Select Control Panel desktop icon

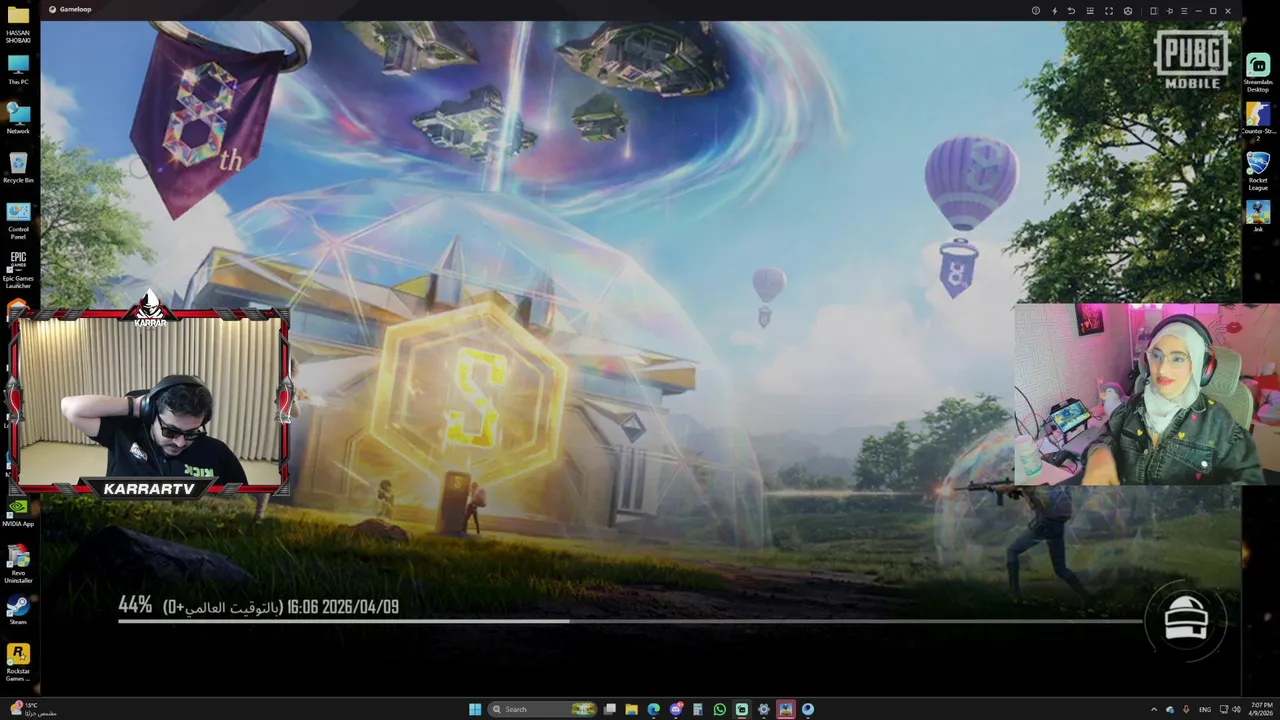pos(18,220)
